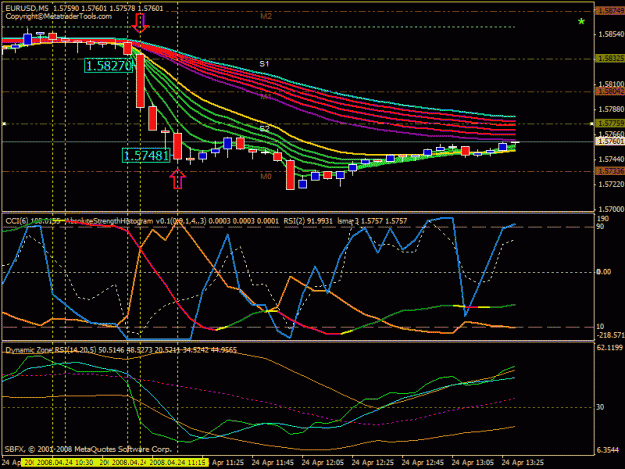Click the white current price tag 1.57601
This screenshot has width=625, height=469.
pyautogui.click(x=610, y=141)
